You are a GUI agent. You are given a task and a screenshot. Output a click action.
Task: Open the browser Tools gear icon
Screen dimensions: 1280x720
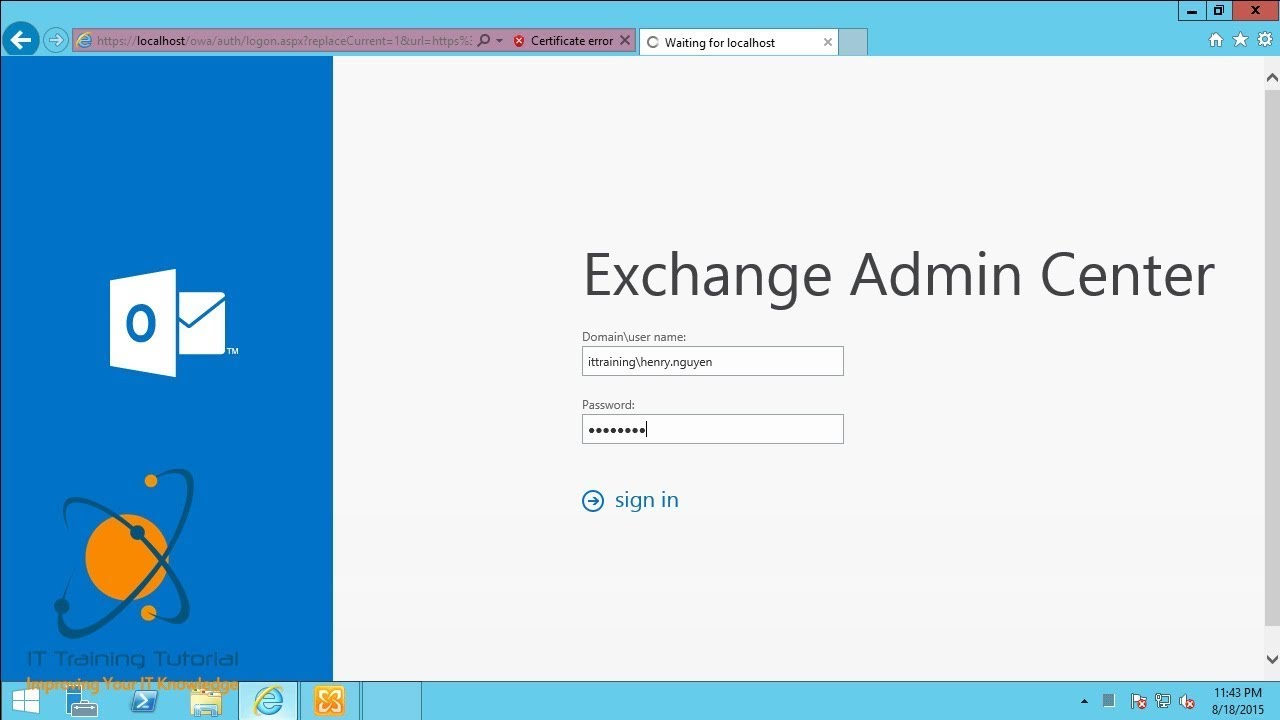point(1264,40)
